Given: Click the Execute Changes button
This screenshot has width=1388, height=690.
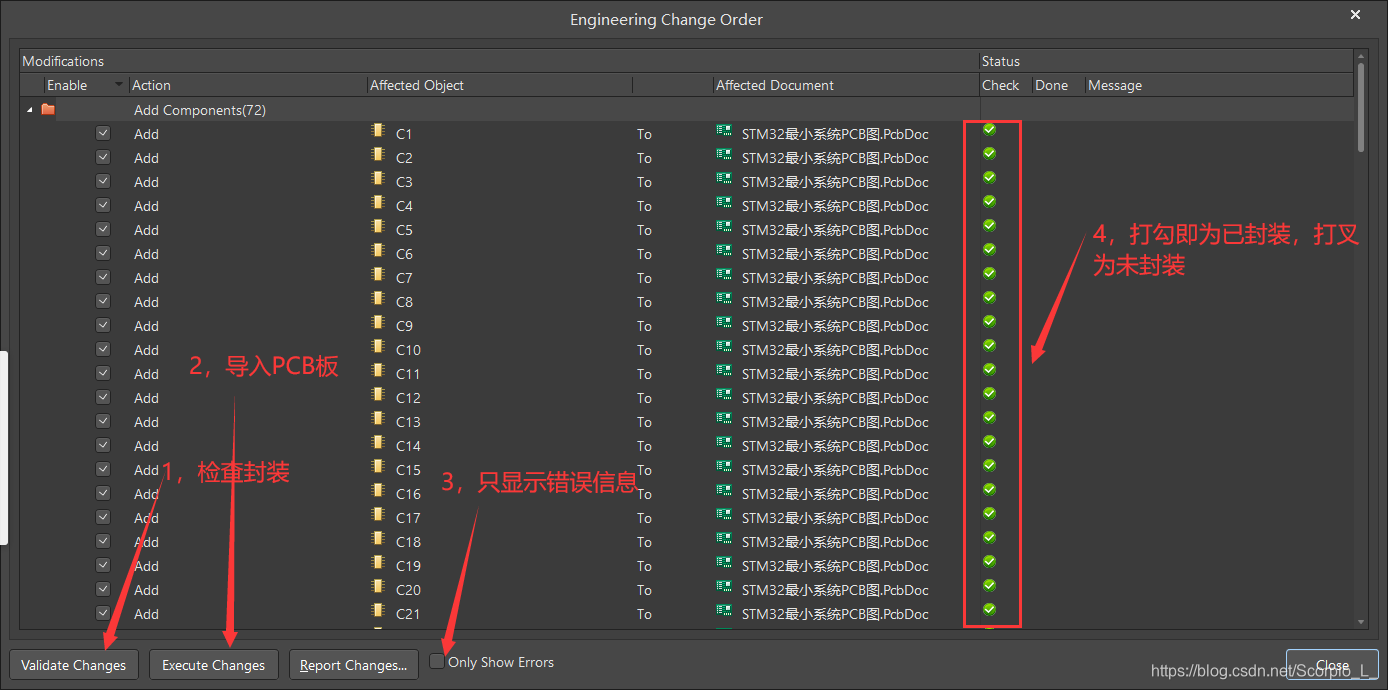Looking at the screenshot, I should 214,665.
